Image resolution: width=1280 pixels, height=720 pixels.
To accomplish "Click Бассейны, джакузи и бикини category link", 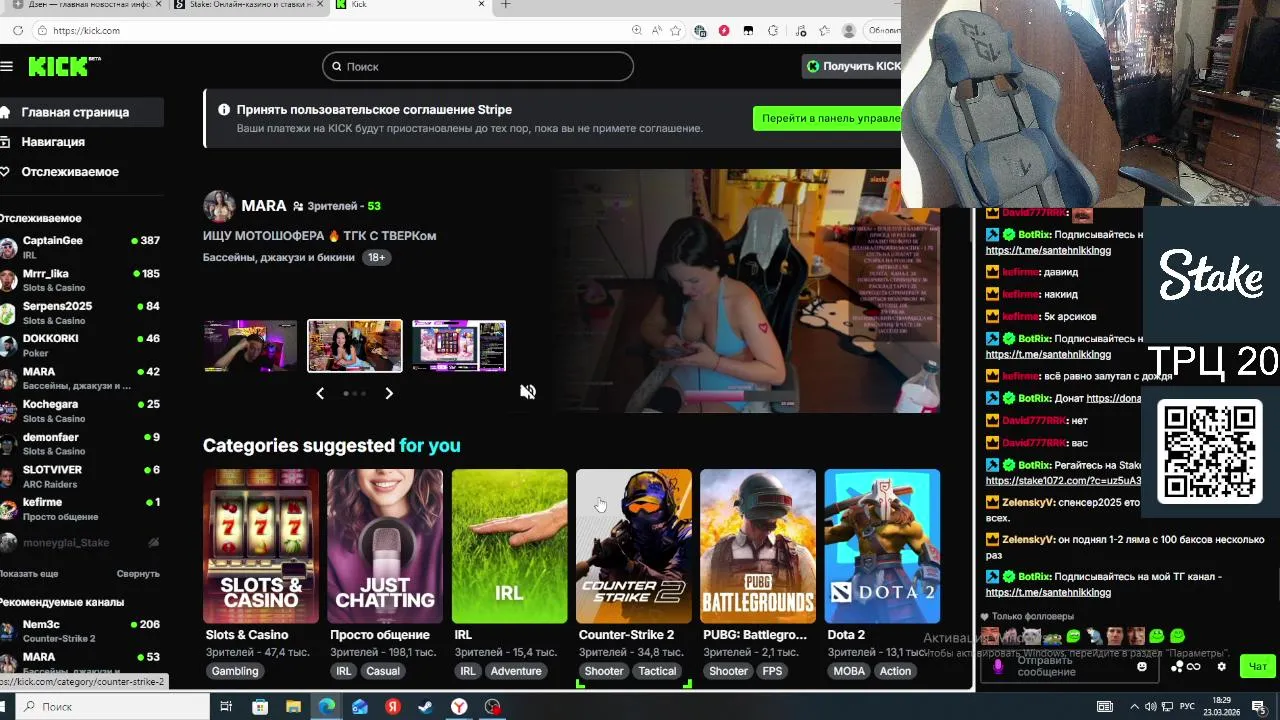I will pos(279,257).
